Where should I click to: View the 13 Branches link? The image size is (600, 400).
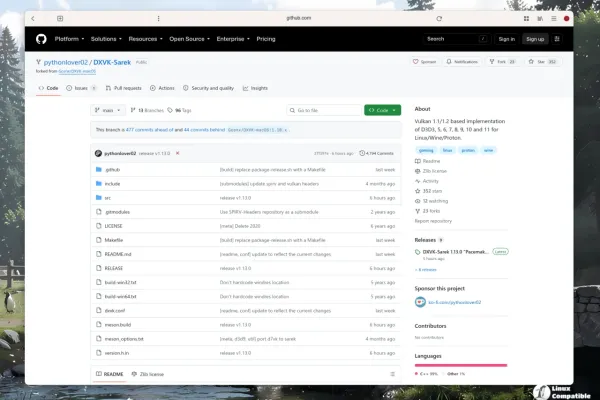147,110
